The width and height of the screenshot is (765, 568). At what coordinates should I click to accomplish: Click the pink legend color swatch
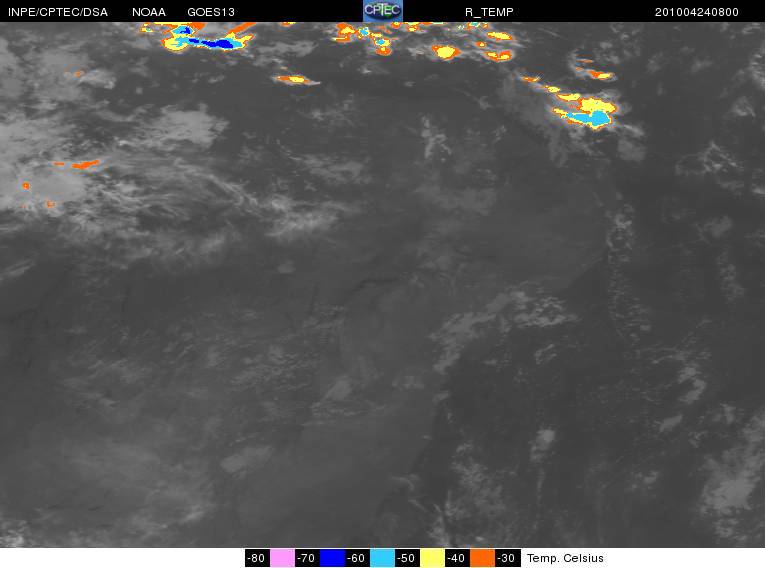pyautogui.click(x=282, y=558)
